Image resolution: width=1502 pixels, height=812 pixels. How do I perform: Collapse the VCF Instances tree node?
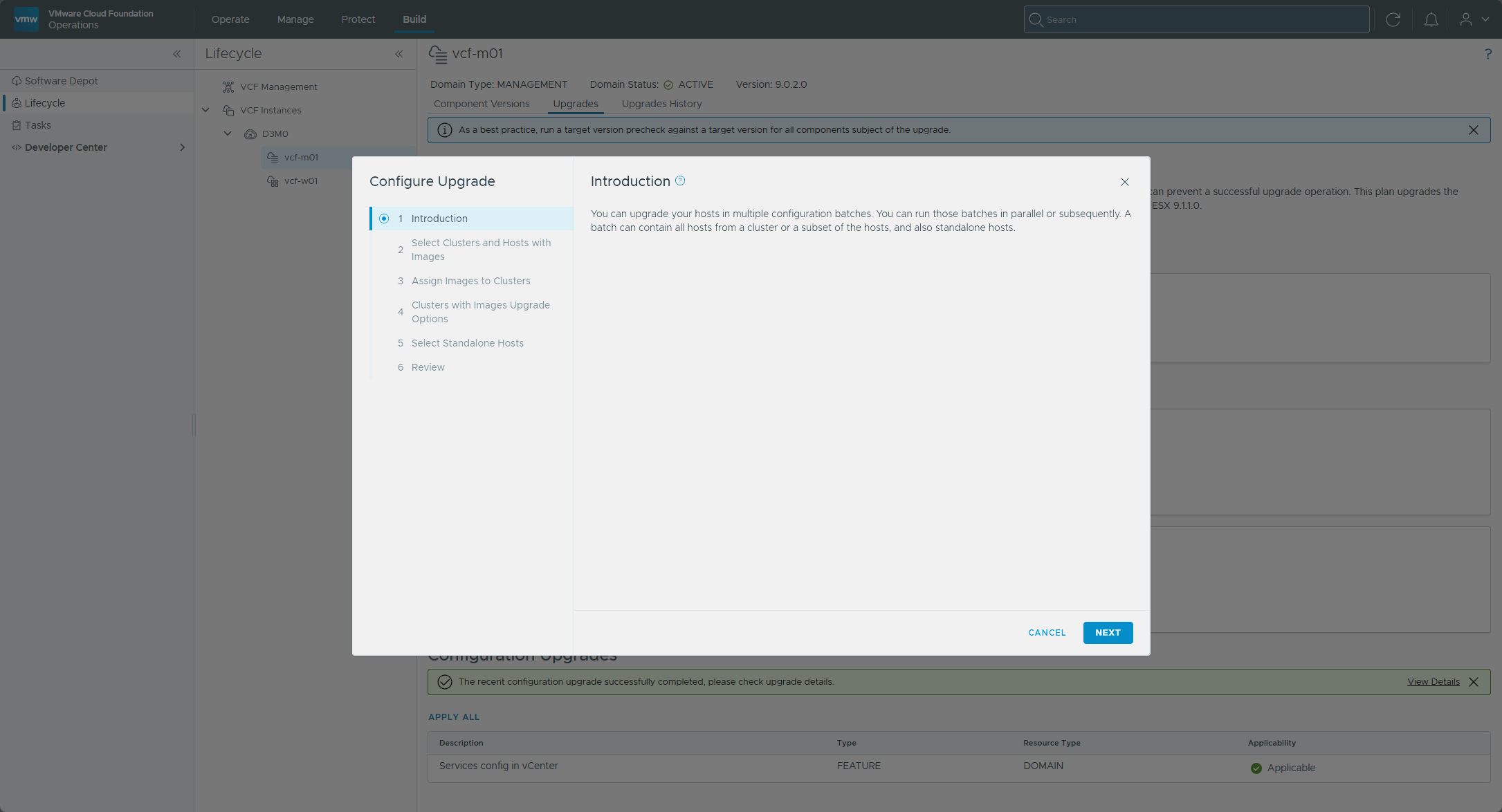click(x=205, y=110)
